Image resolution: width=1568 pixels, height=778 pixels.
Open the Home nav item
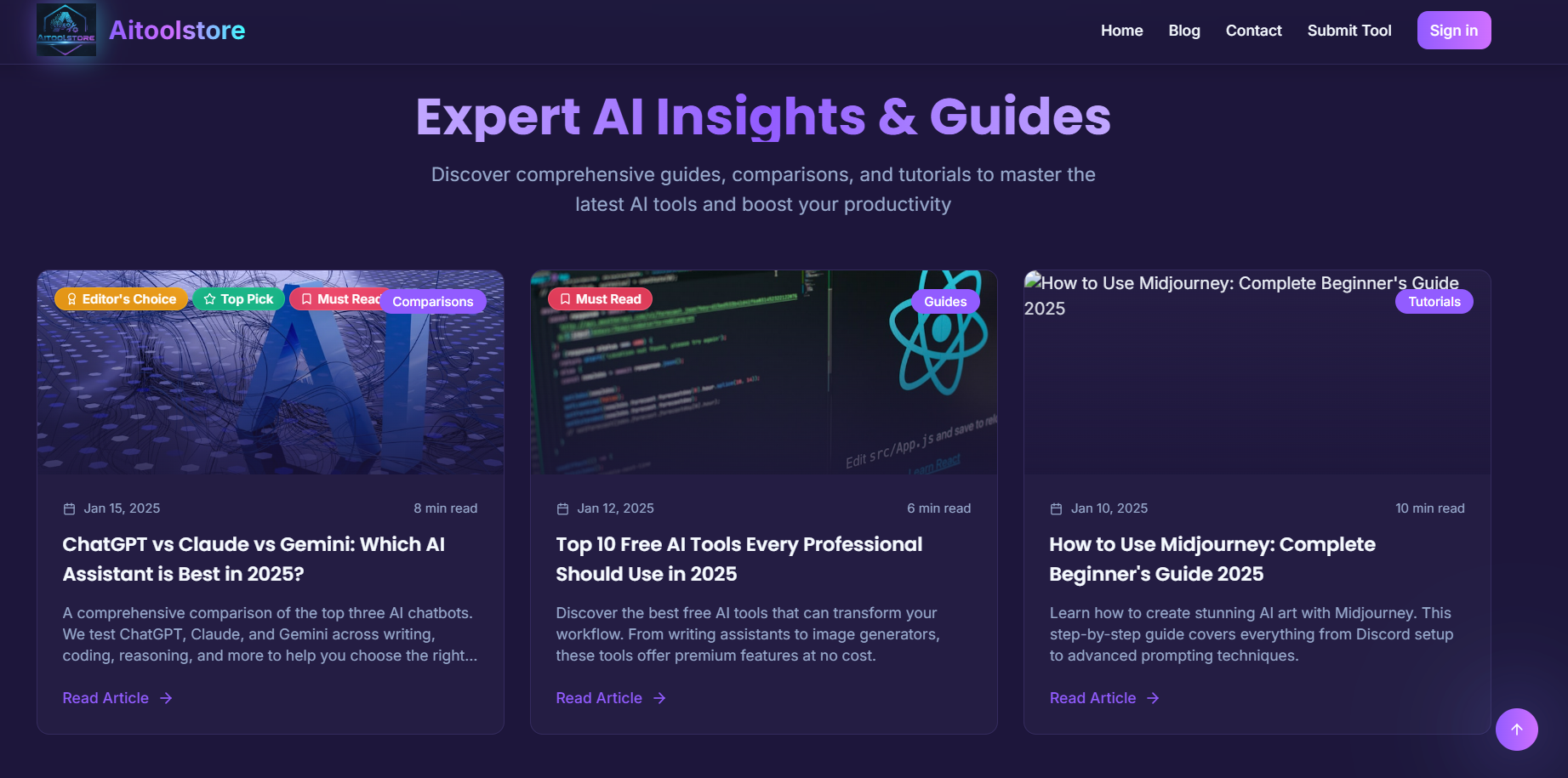tap(1121, 31)
